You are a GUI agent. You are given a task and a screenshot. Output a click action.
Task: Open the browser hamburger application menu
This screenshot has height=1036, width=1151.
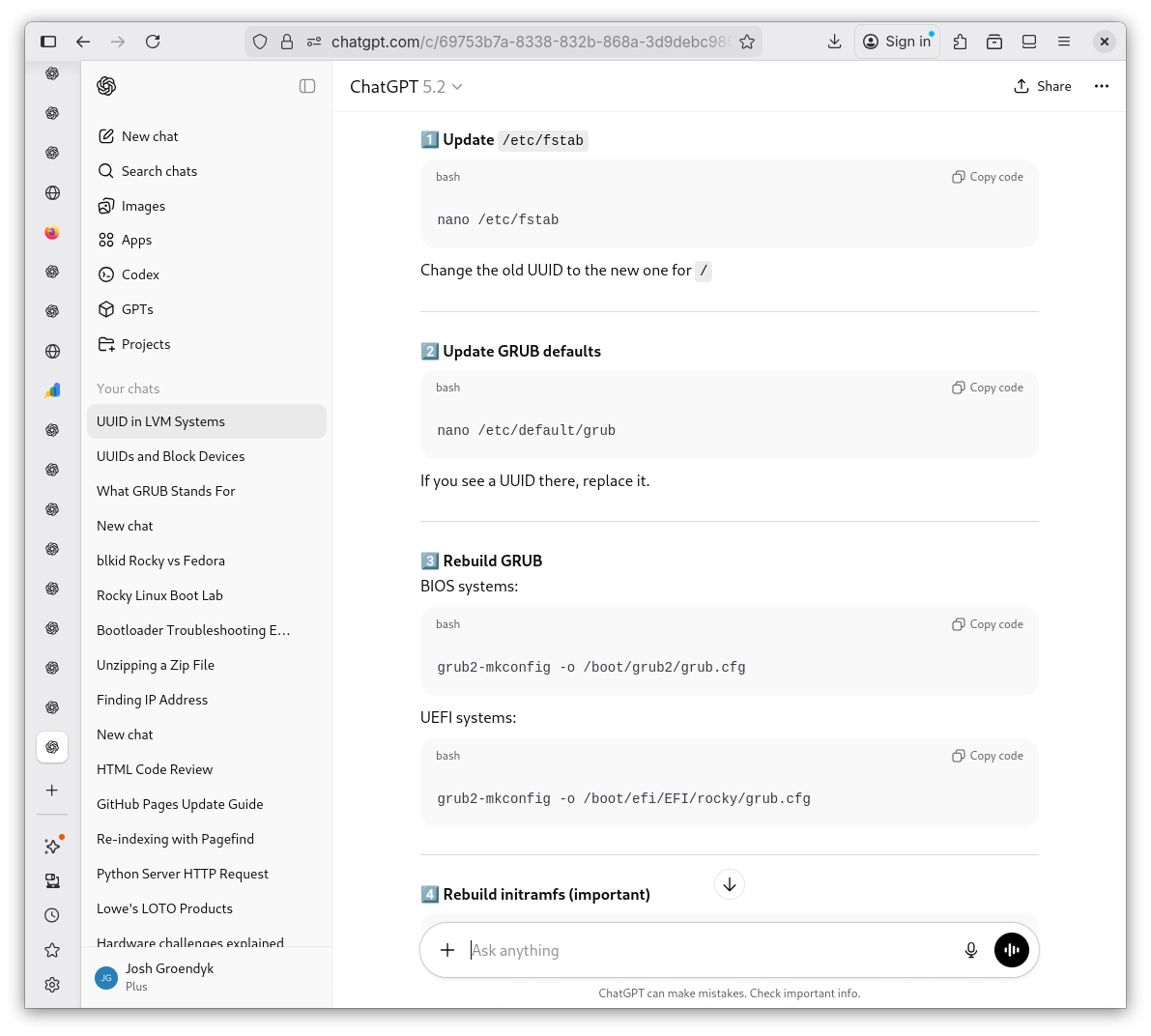click(1064, 42)
